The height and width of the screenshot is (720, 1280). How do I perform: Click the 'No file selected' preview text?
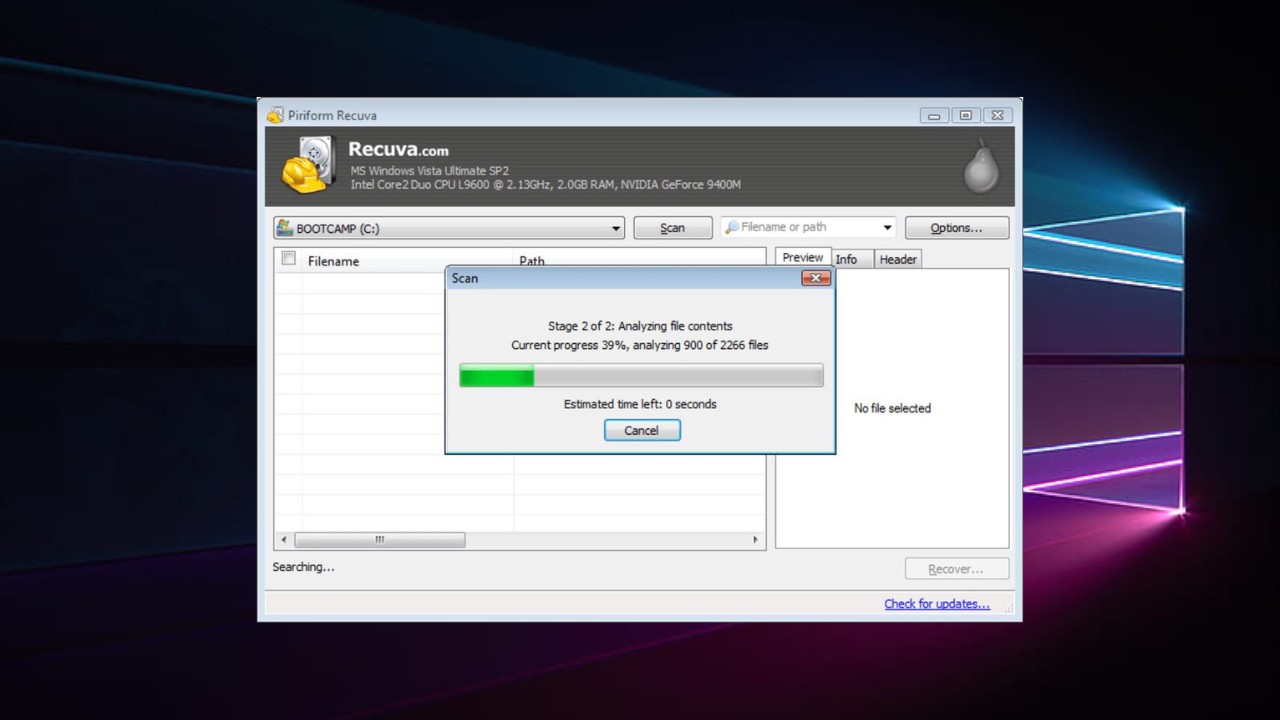tap(892, 408)
